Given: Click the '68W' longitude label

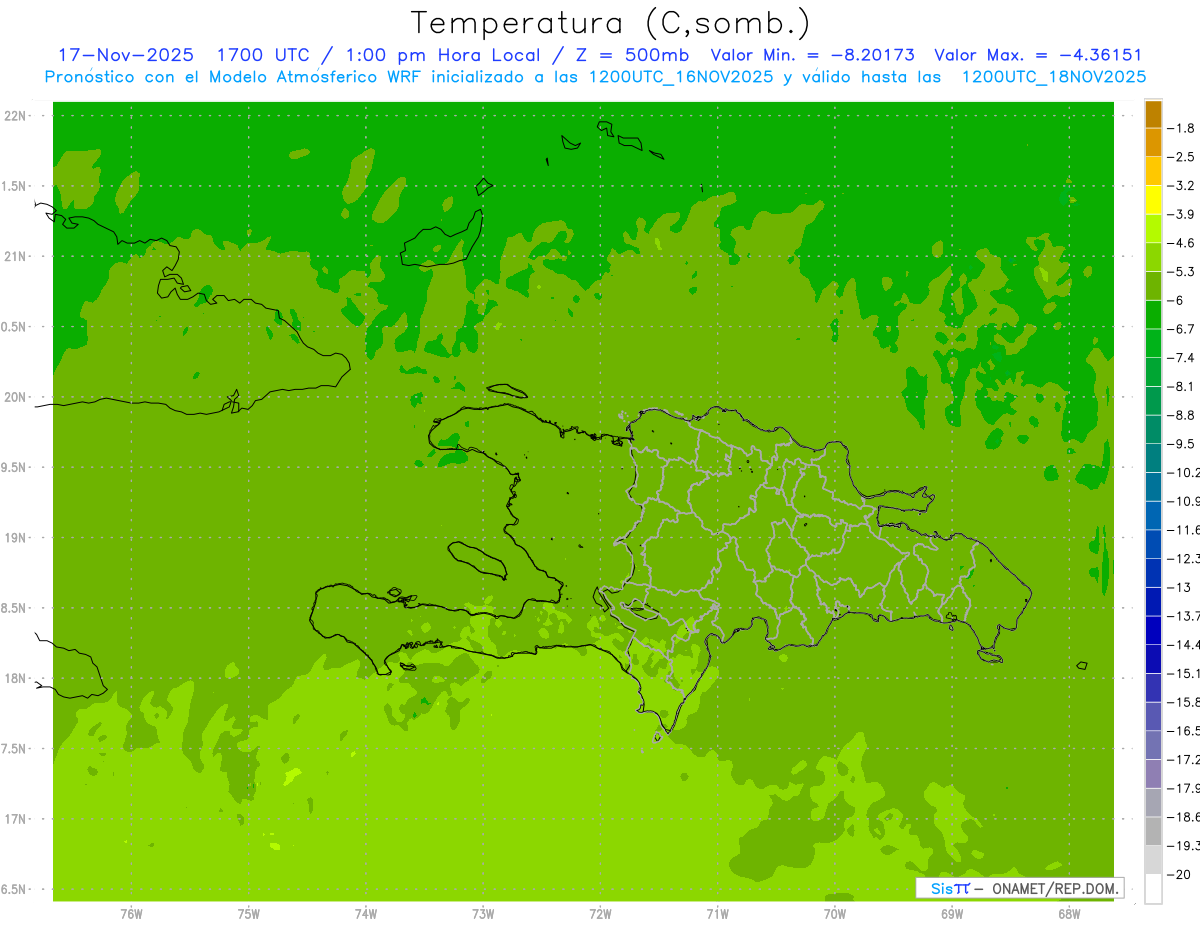Looking at the screenshot, I should pyautogui.click(x=1069, y=914).
